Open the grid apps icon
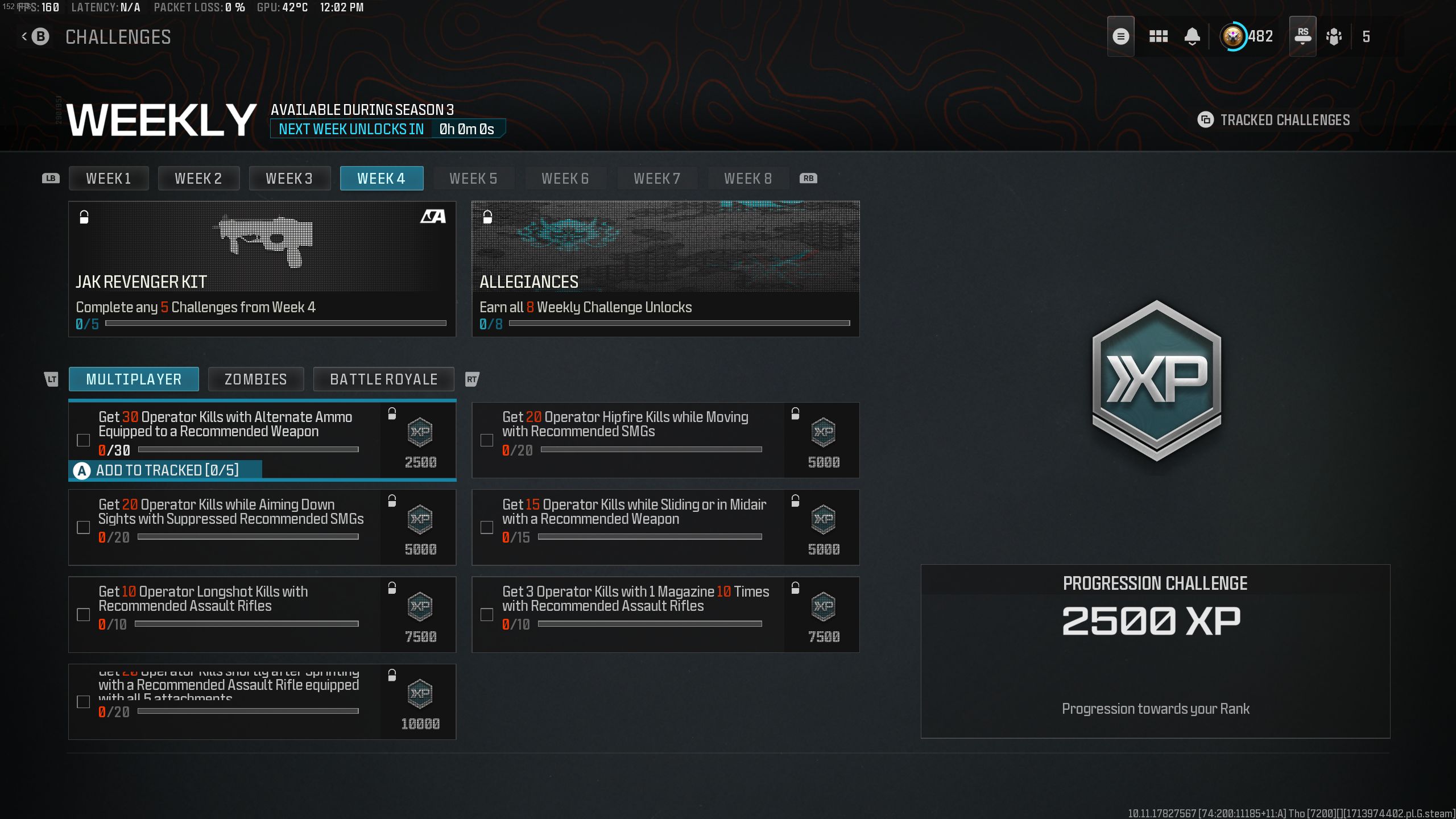Image resolution: width=1456 pixels, height=819 pixels. (1158, 37)
